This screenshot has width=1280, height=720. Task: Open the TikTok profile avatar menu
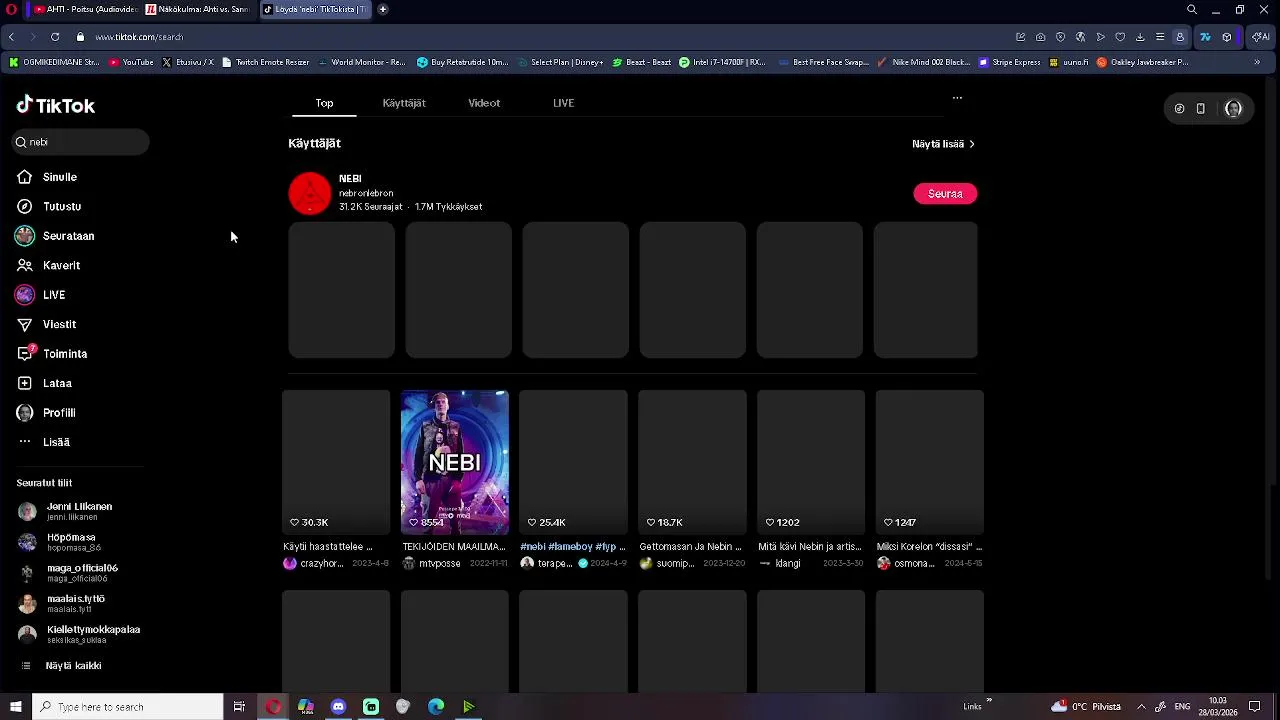[1233, 109]
